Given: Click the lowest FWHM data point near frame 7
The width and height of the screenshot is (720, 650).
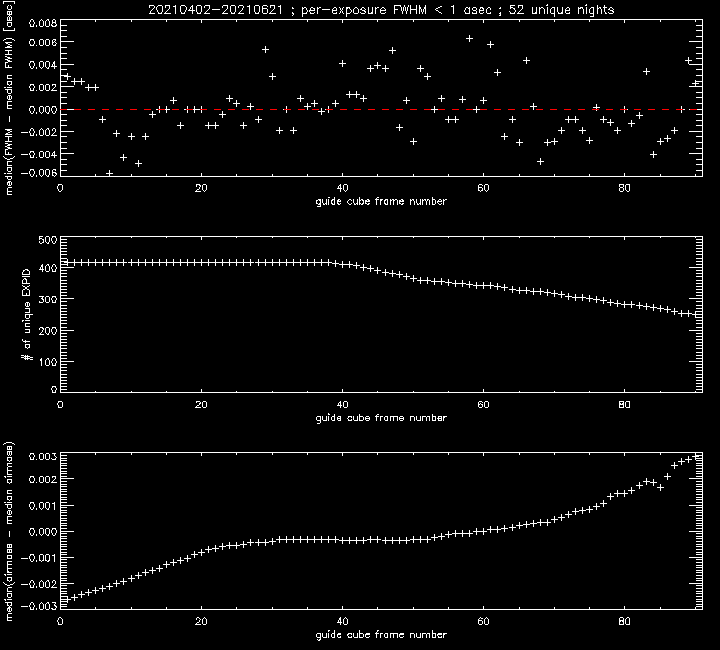Looking at the screenshot, I should click(x=109, y=173).
